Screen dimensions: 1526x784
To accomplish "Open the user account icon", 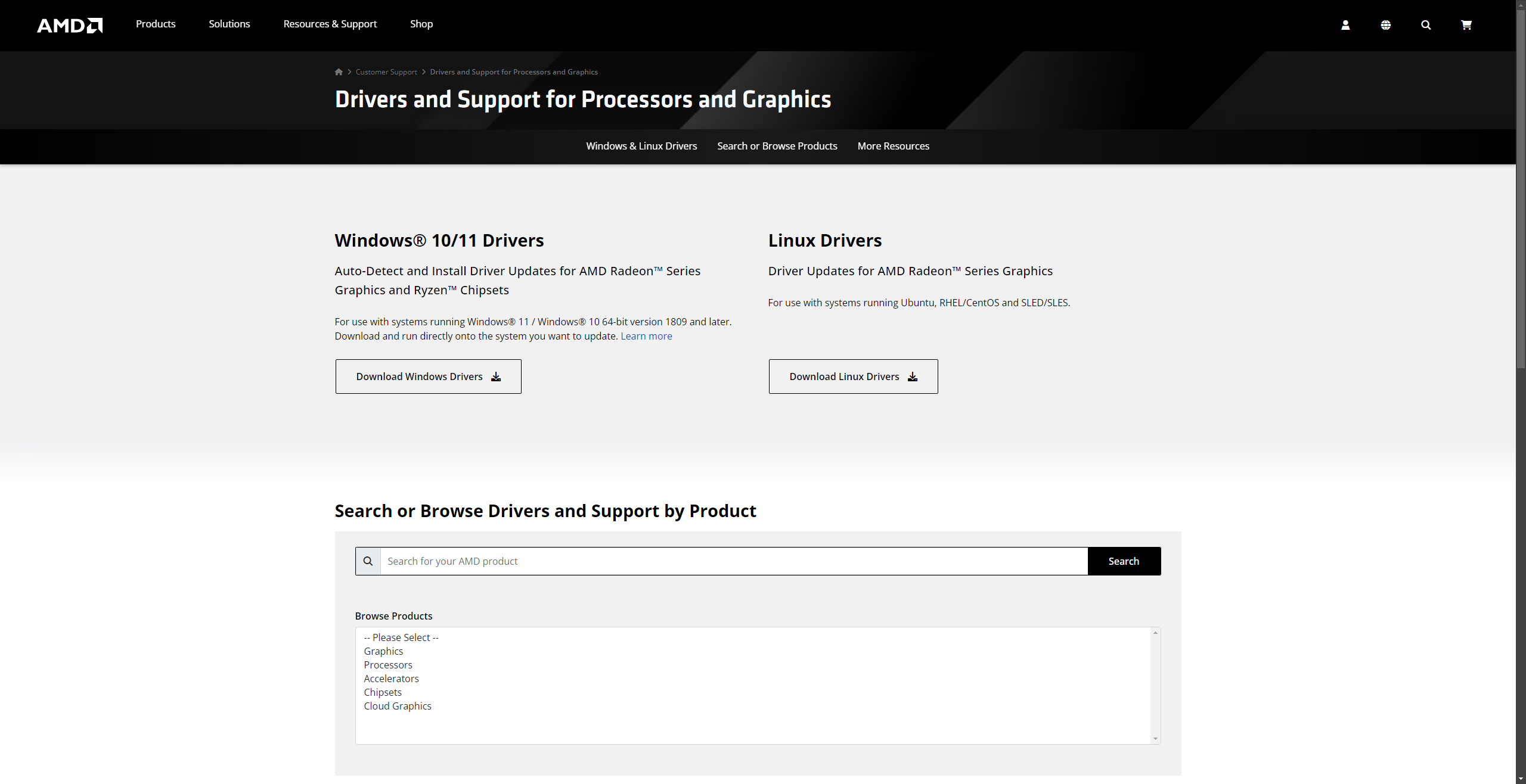I will (x=1345, y=25).
